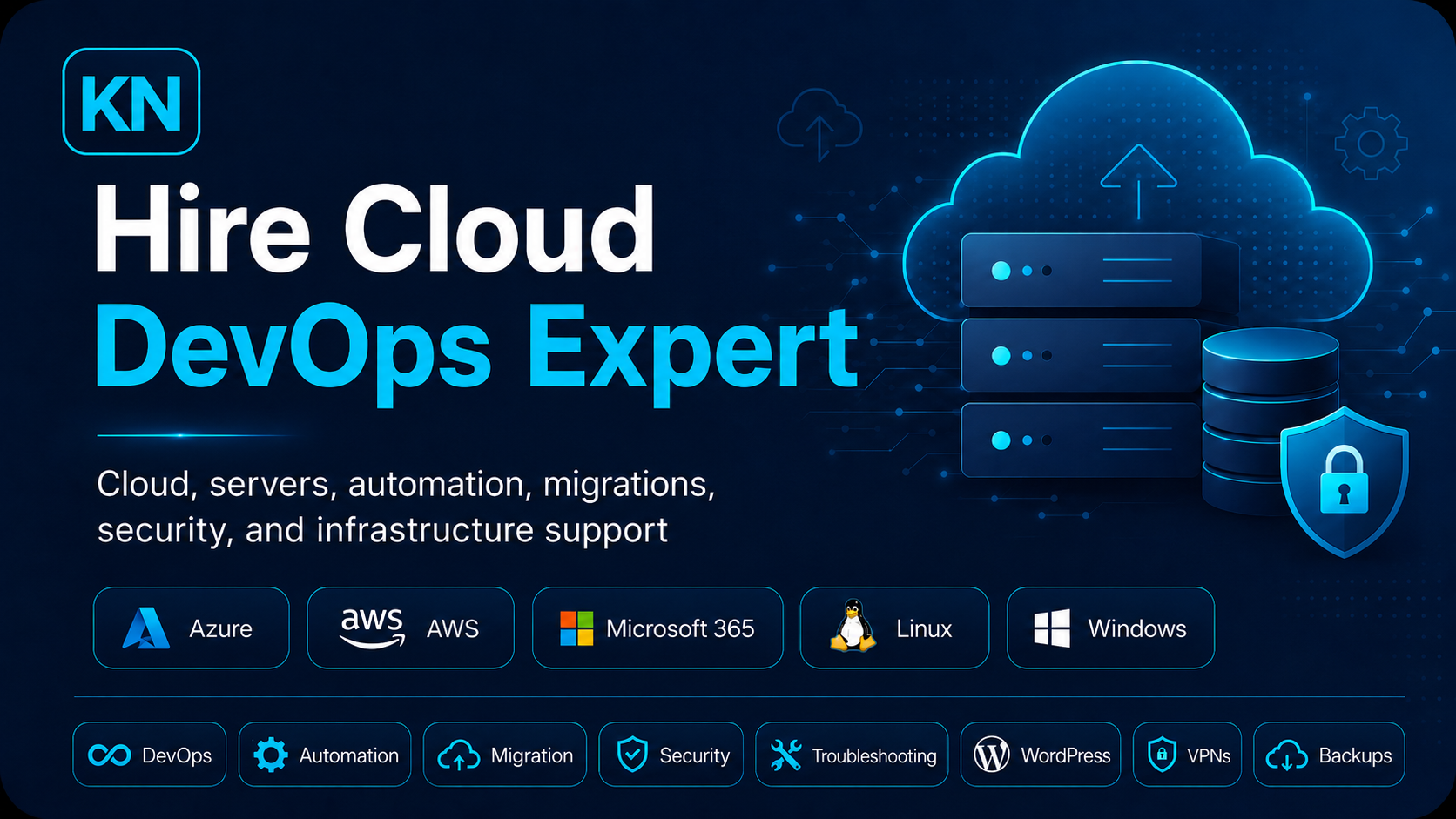Viewport: 1456px width, 819px height.
Task: Click the bottom server unit
Action: [1082, 440]
